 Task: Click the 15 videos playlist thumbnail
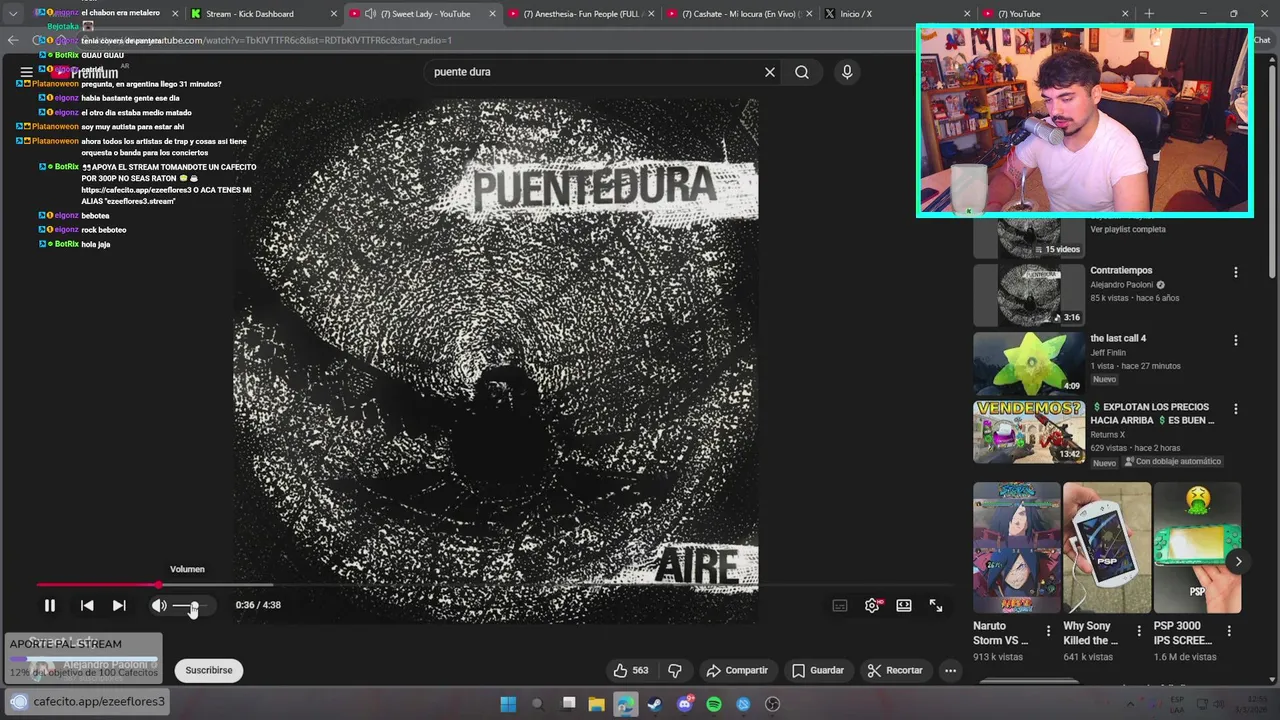tap(1029, 238)
